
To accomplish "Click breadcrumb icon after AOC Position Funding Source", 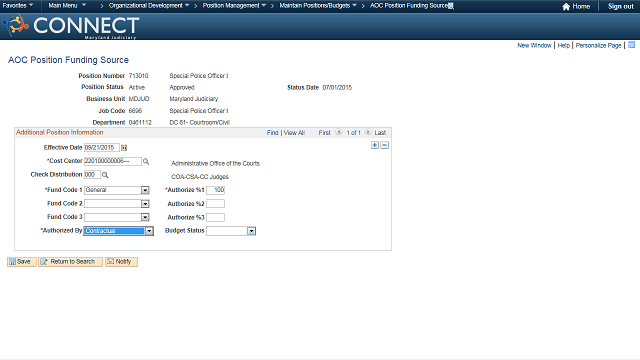I will click(x=451, y=6).
